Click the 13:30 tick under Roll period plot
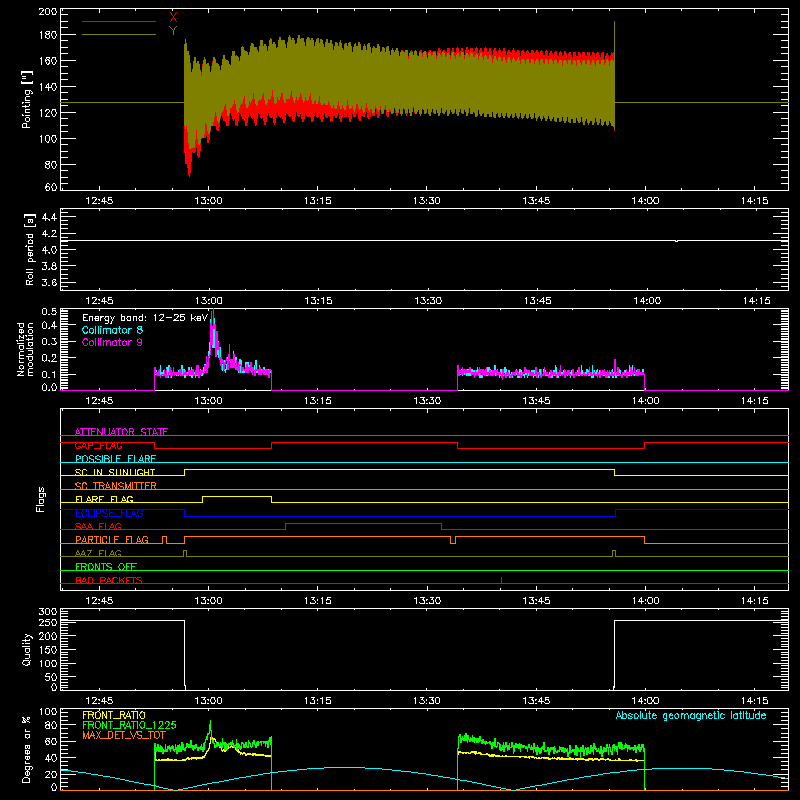Viewport: 800px width, 800px height. 428,301
